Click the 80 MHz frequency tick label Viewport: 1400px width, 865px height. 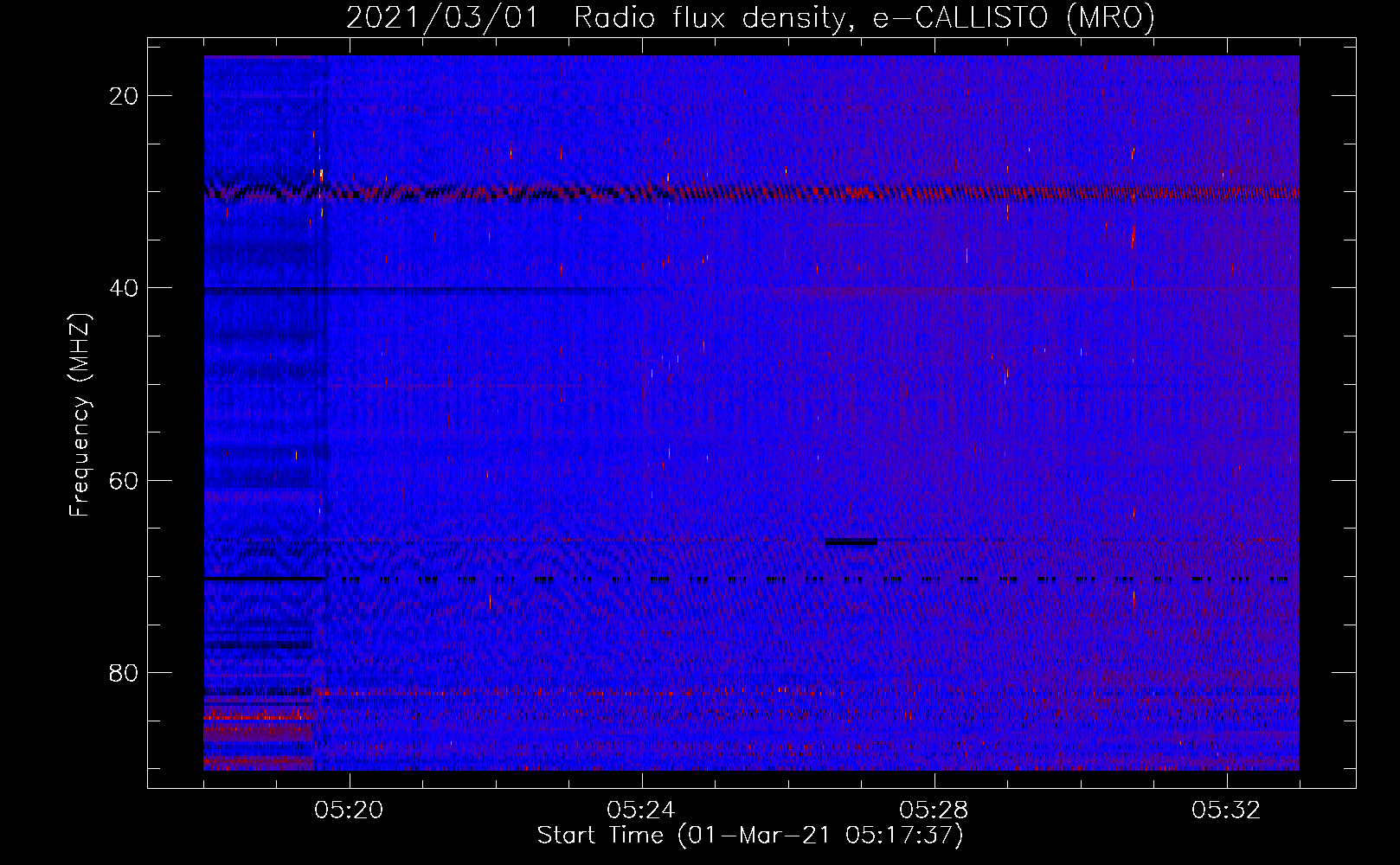(124, 672)
